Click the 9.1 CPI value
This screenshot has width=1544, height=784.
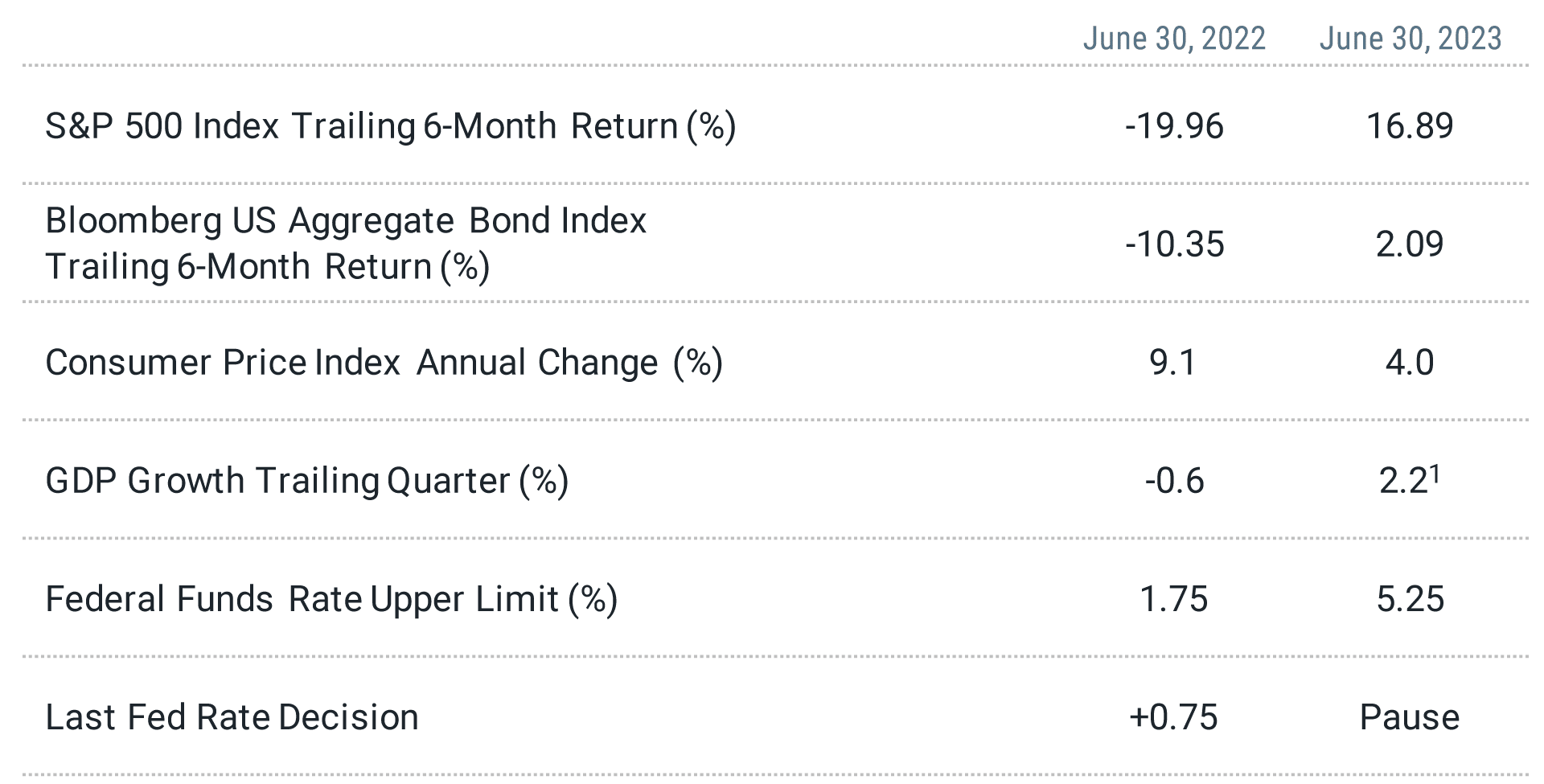tap(1173, 363)
